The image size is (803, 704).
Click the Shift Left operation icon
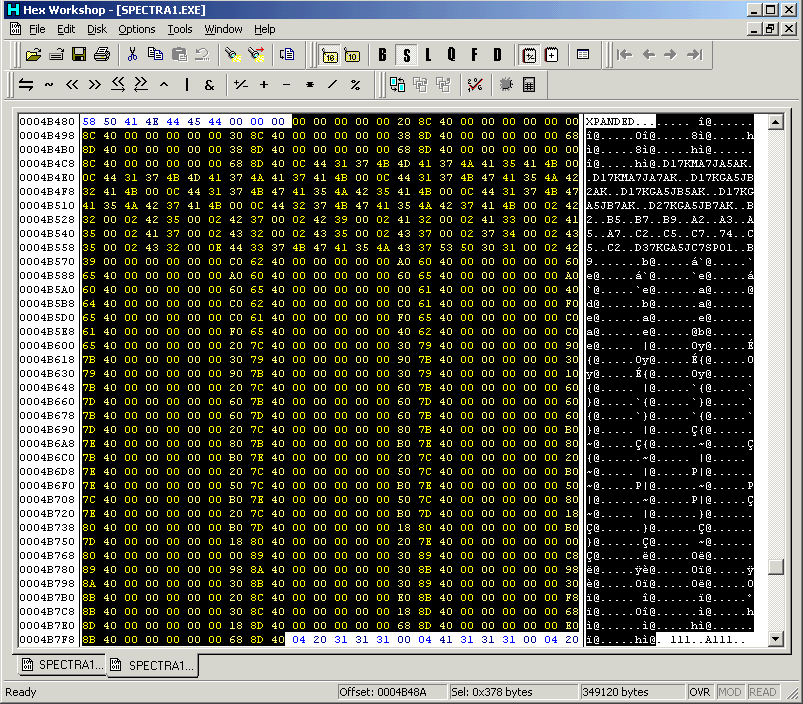[72, 84]
